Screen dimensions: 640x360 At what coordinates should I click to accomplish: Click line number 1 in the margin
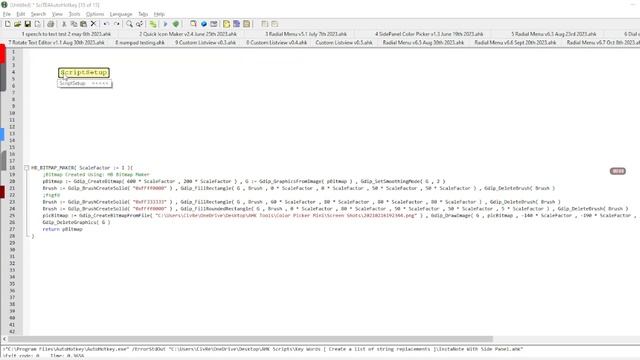tap(13, 52)
